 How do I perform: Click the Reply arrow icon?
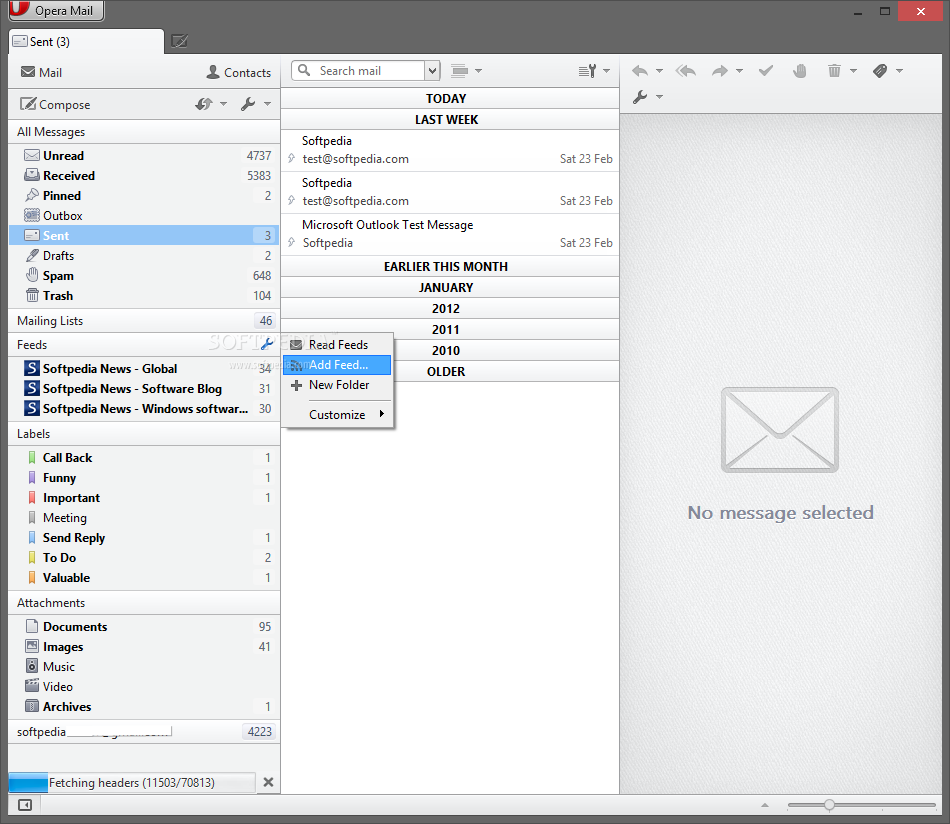[640, 71]
